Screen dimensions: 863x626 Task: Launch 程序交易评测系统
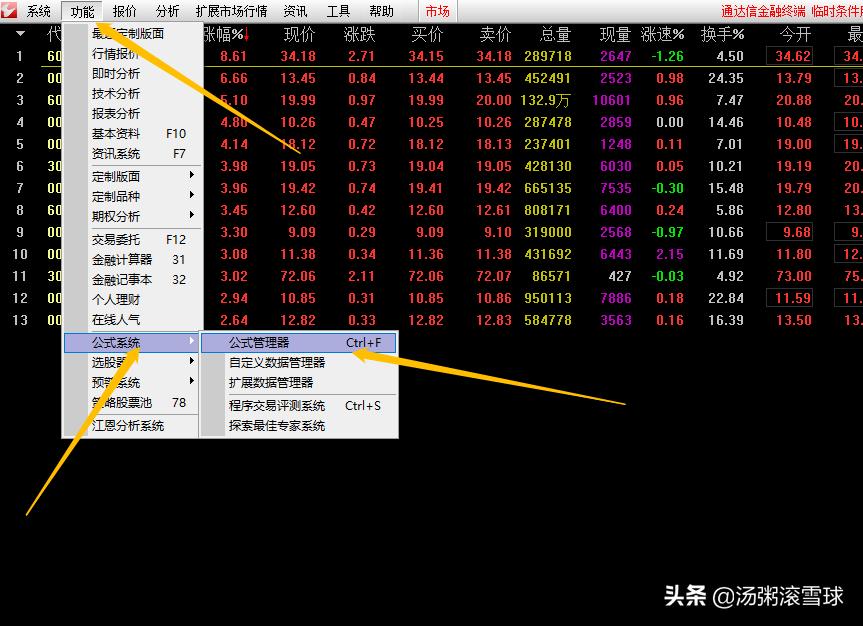278,406
